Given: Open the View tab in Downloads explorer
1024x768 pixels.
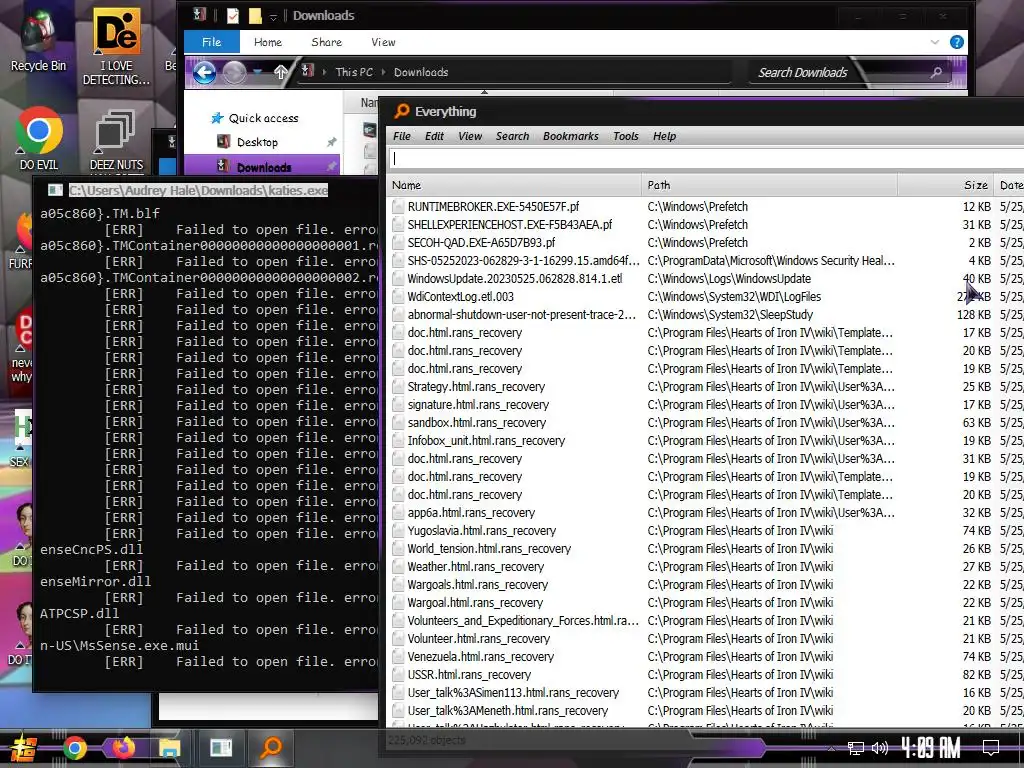Looking at the screenshot, I should click(x=383, y=42).
